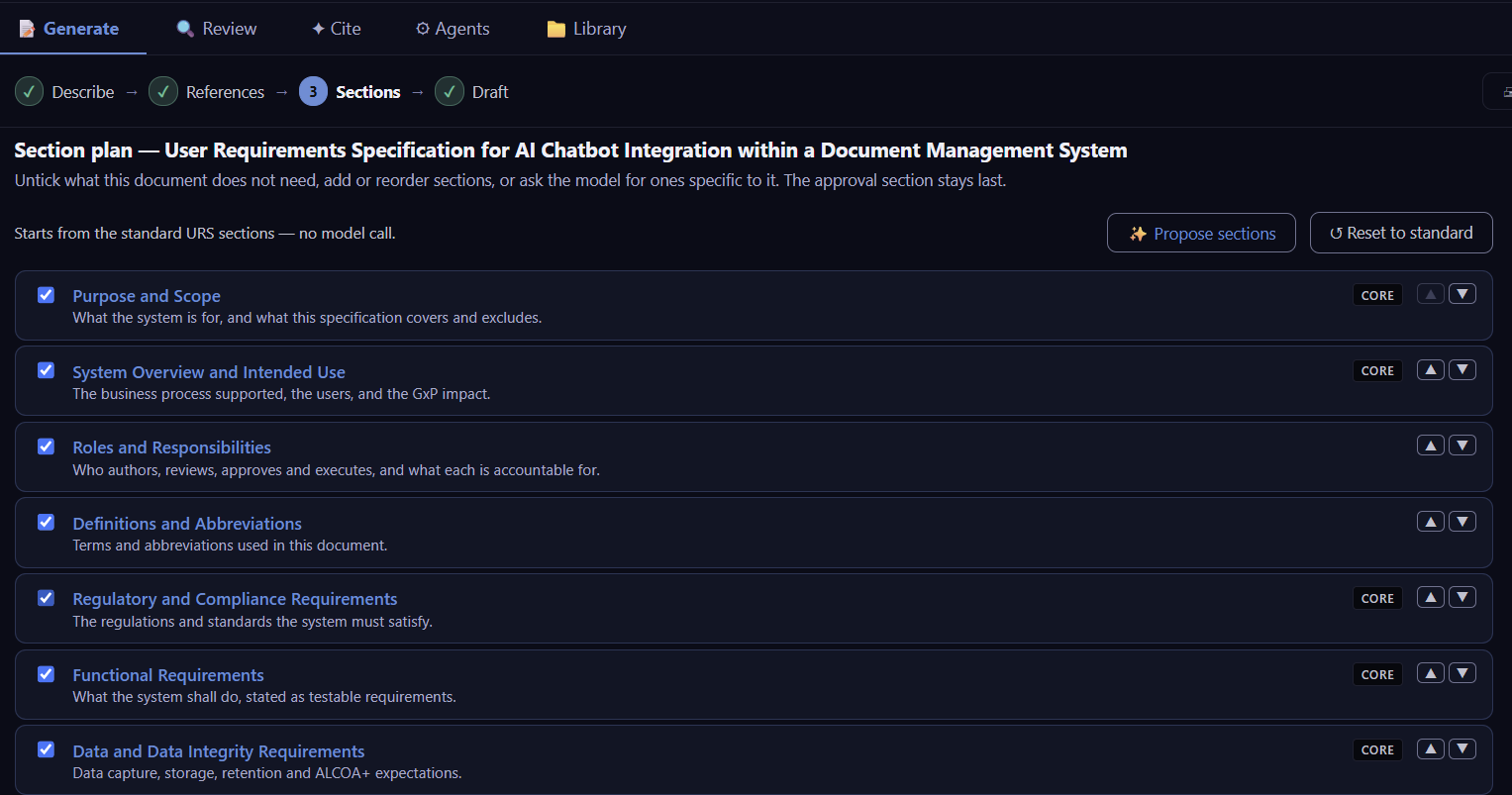Click CORE badge on System Overview row
The image size is (1512, 795).
[1377, 370]
